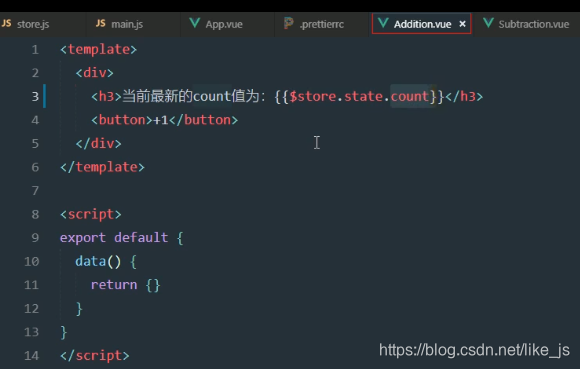Click the closing </script> tag
580x369 pixels.
tap(95, 356)
